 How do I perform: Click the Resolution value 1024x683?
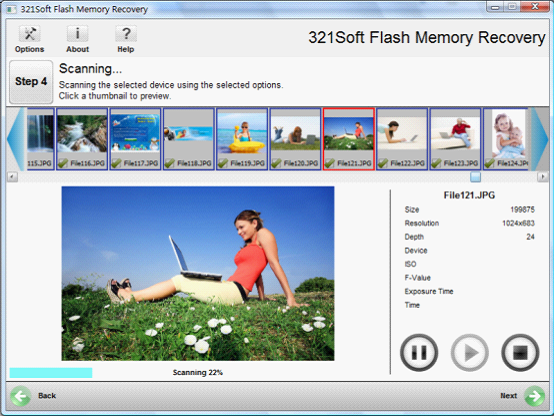click(518, 223)
